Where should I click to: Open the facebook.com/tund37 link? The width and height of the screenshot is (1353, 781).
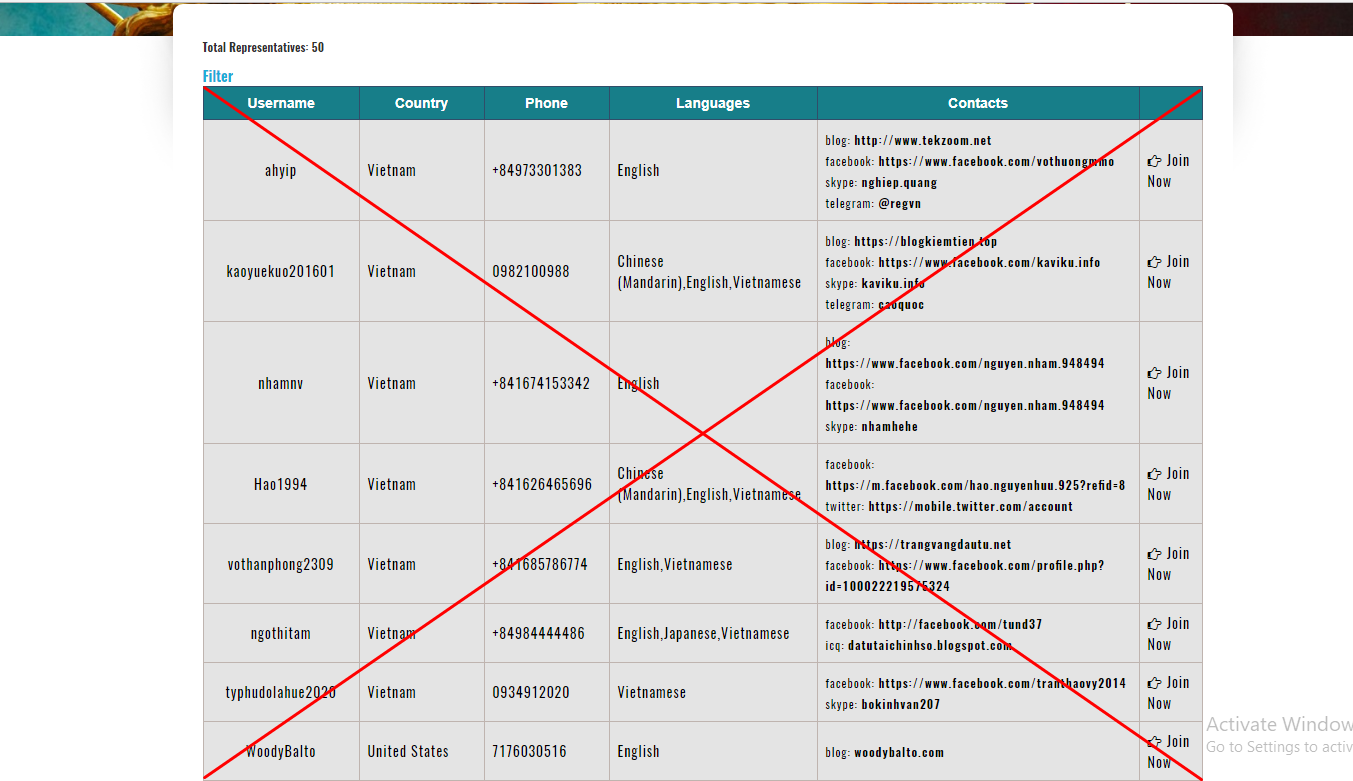[960, 625]
